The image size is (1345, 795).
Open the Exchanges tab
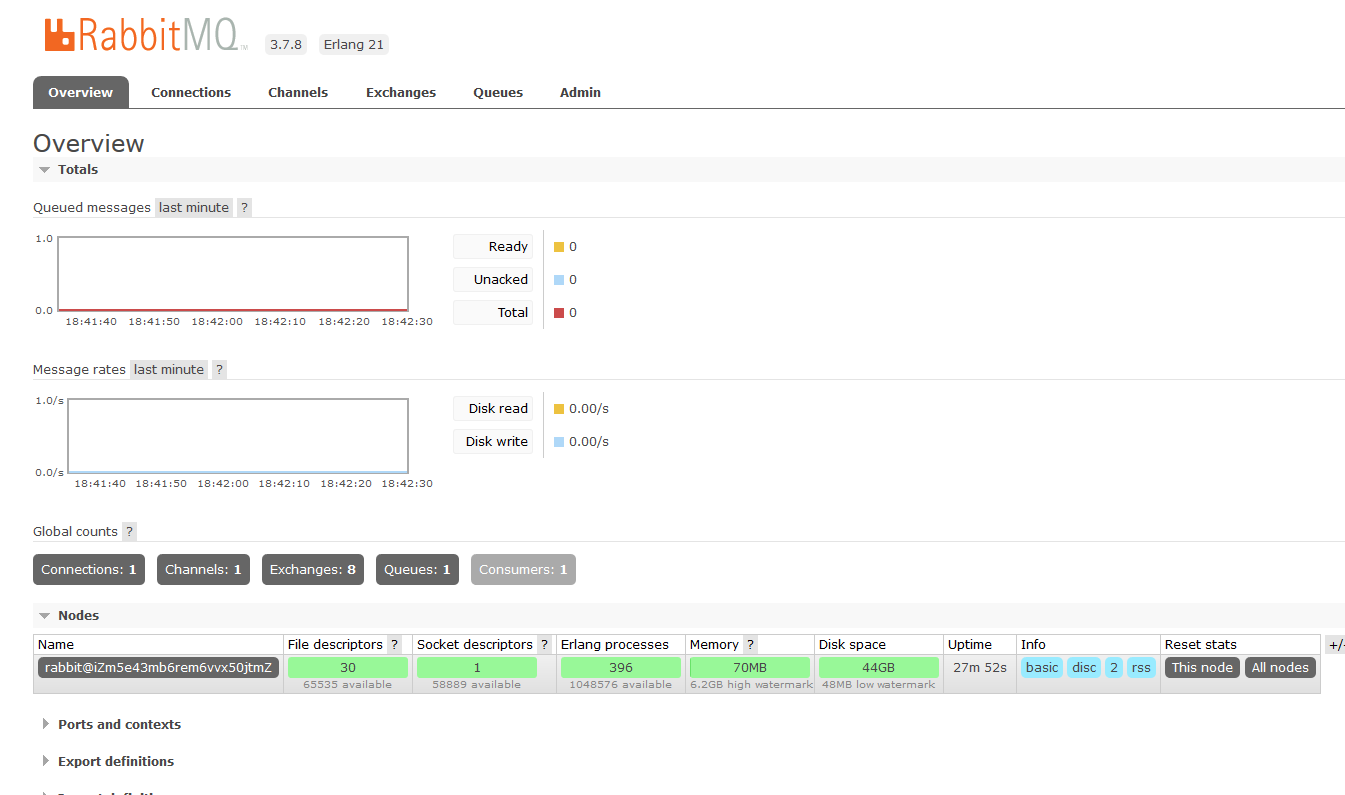[x=401, y=92]
